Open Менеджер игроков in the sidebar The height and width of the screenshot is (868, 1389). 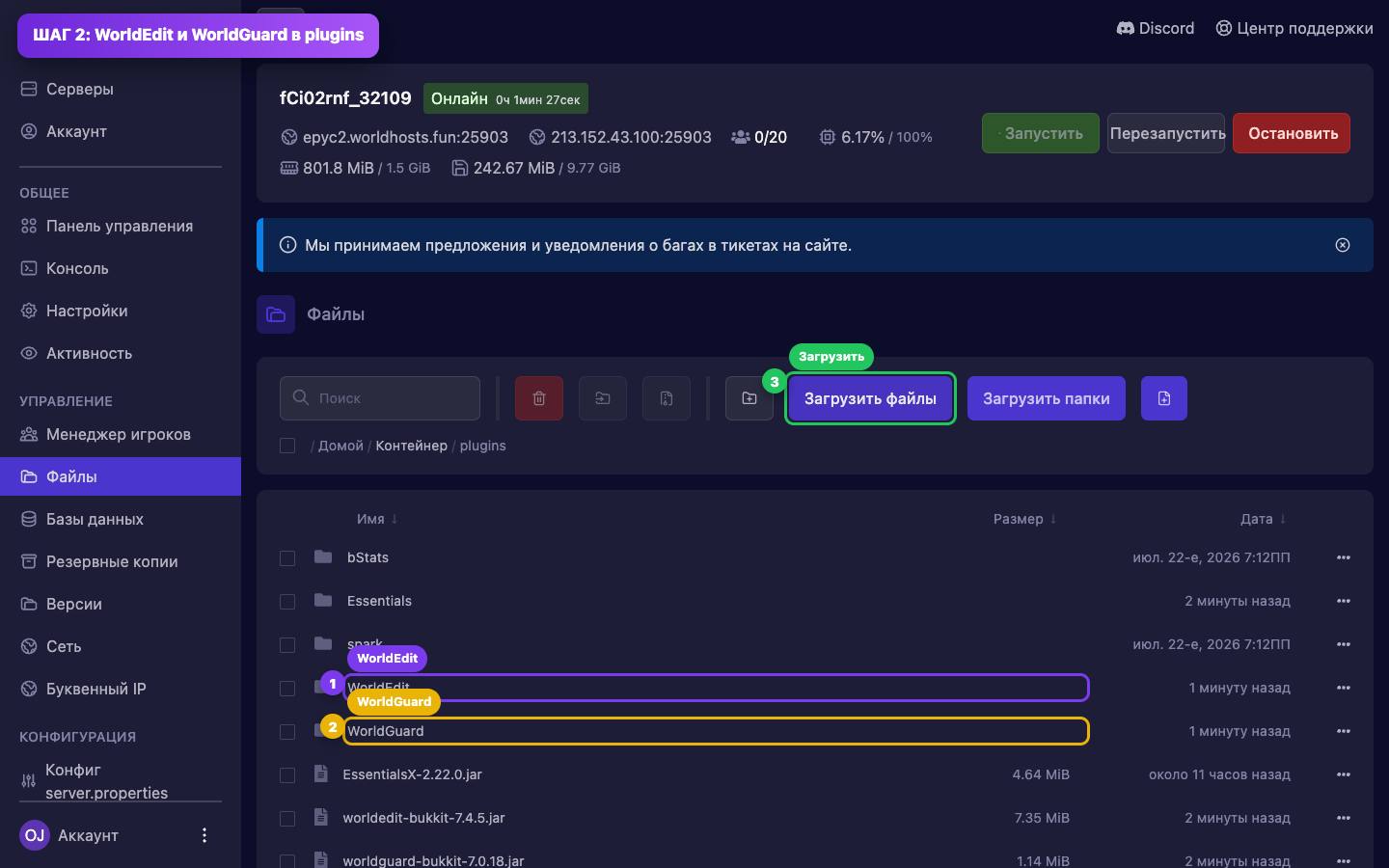point(121,434)
